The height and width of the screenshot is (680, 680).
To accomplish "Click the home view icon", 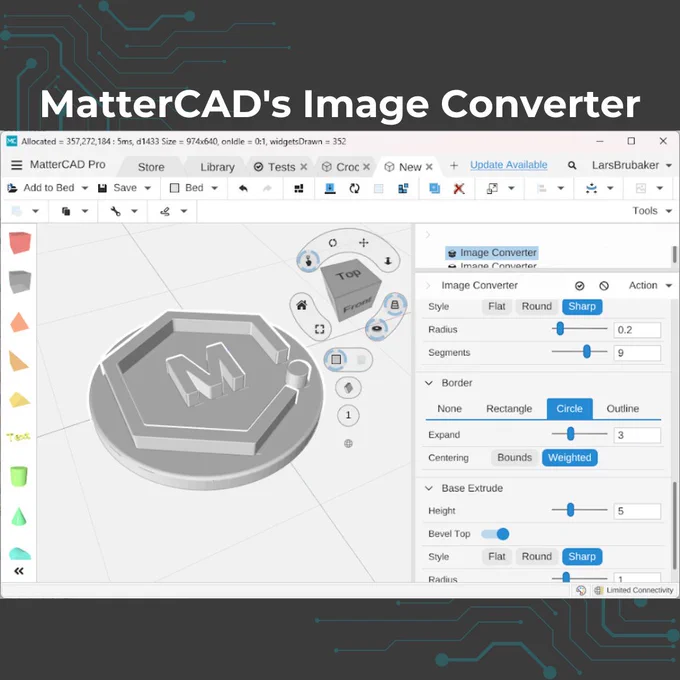I will 301,305.
